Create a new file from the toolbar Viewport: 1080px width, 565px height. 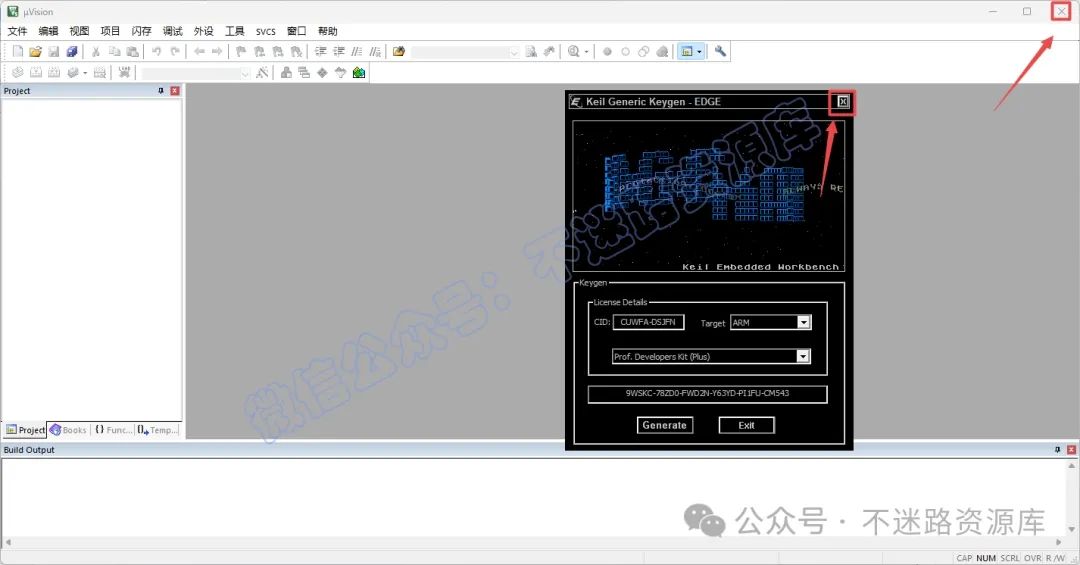18,51
